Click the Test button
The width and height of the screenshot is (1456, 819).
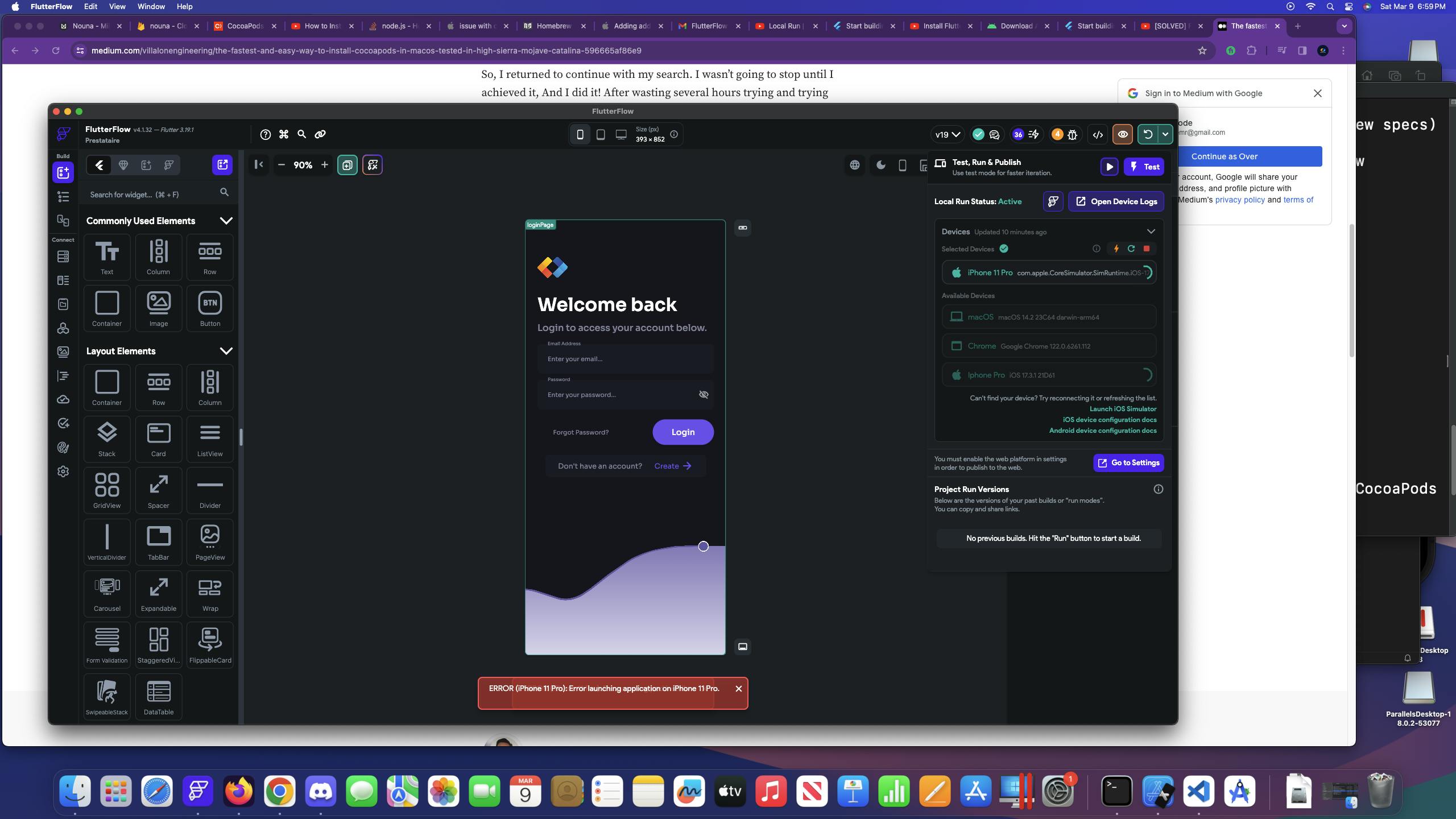point(1144,167)
